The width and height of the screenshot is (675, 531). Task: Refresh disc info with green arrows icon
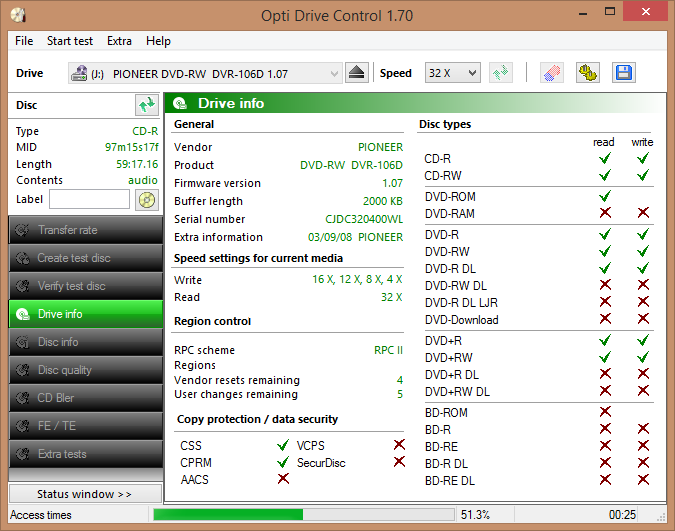click(146, 105)
